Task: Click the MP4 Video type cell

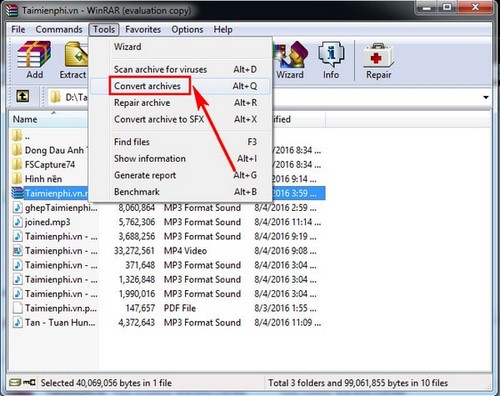Action: tap(185, 251)
